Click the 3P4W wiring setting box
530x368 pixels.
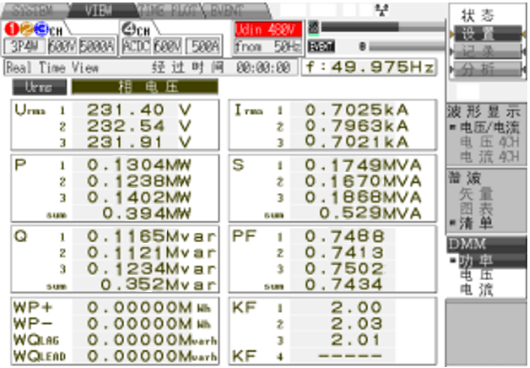point(24,46)
